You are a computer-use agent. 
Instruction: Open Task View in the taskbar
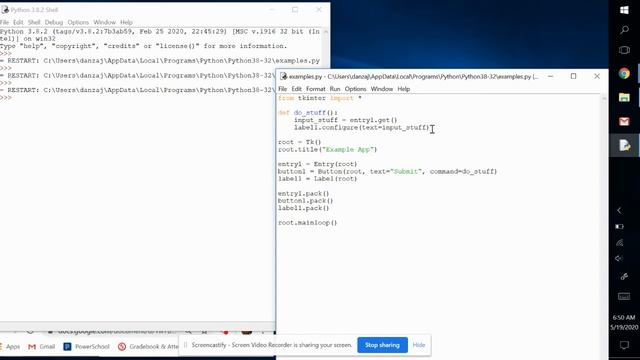click(624, 50)
